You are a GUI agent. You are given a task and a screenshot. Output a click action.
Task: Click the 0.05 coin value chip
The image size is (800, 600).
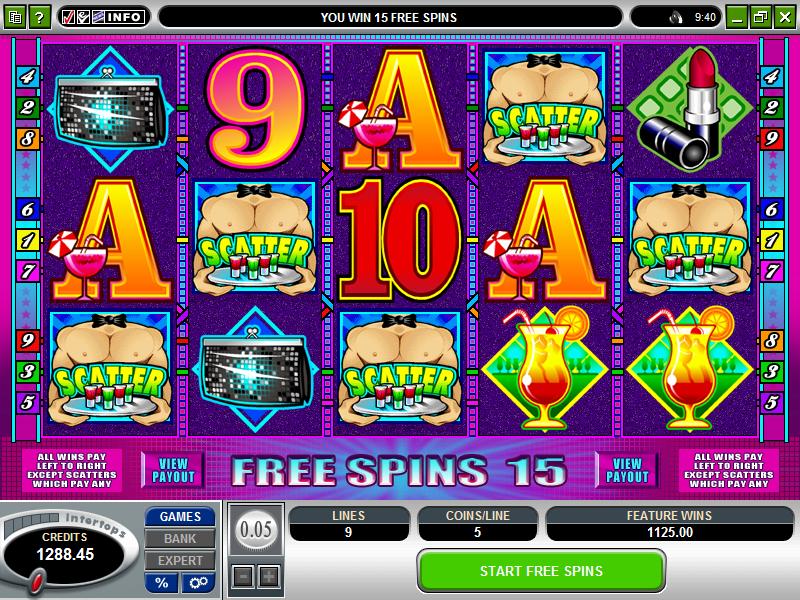[256, 530]
